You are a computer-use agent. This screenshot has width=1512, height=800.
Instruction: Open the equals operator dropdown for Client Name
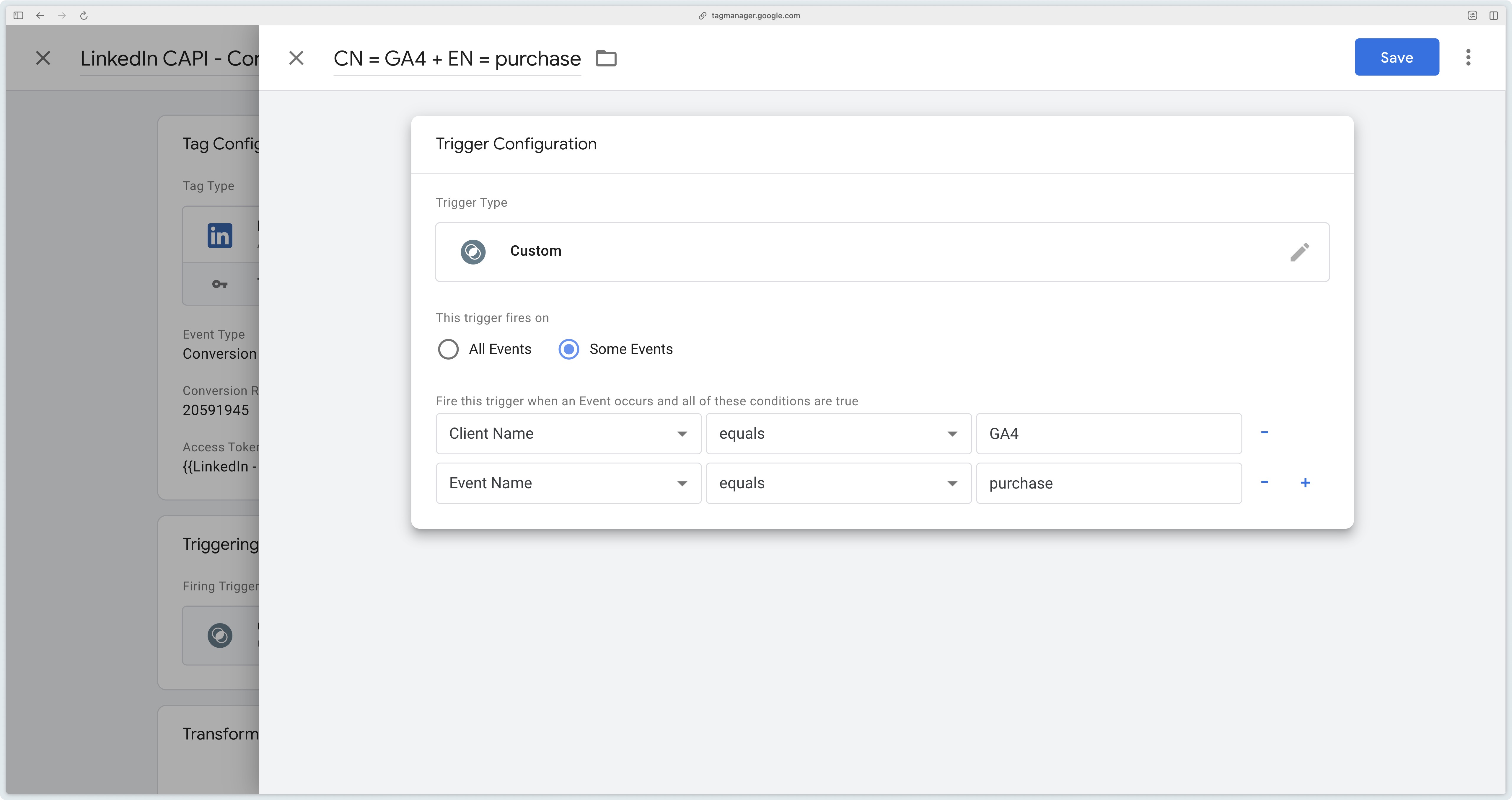[x=839, y=433]
